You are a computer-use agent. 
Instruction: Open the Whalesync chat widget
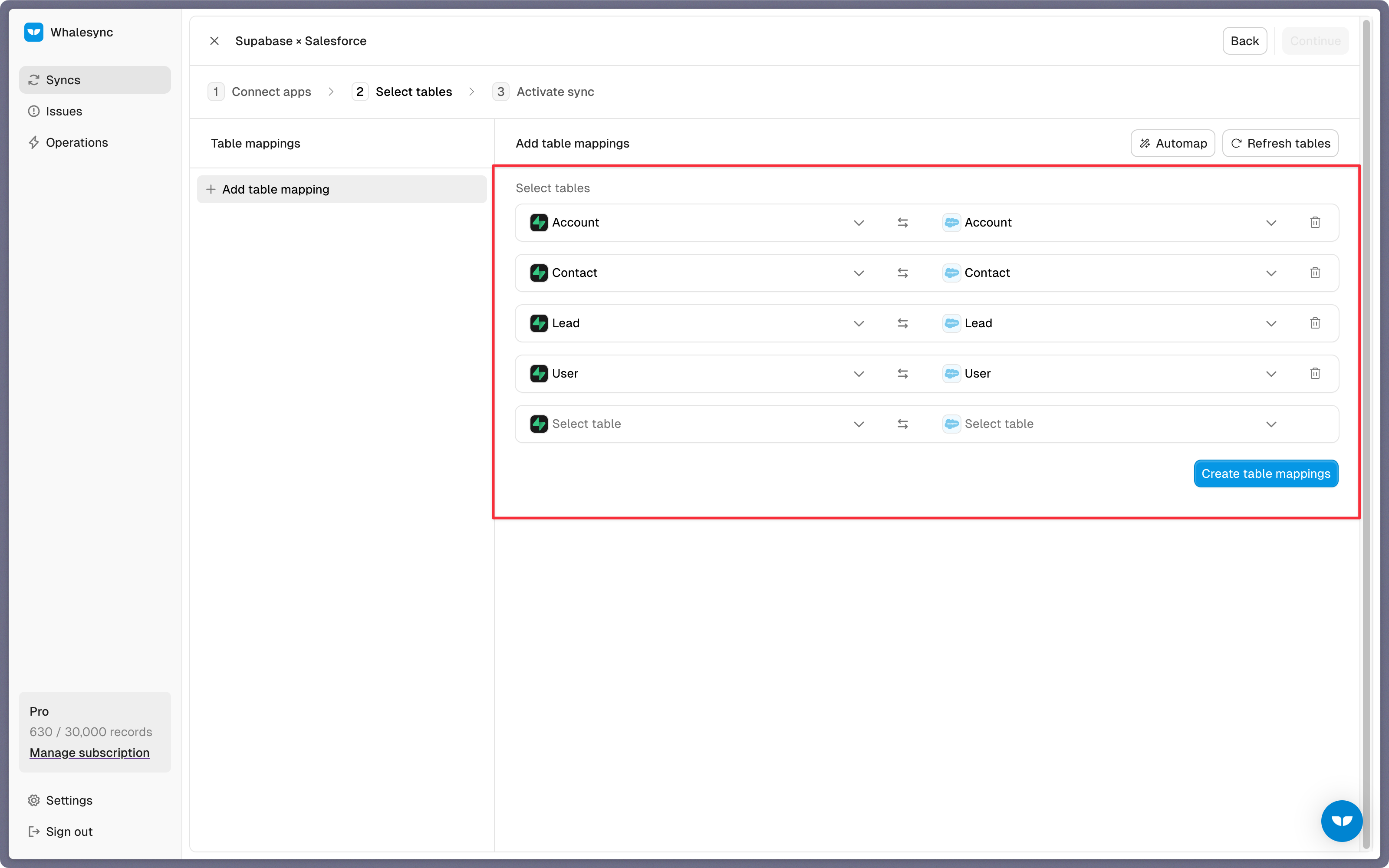point(1342,821)
